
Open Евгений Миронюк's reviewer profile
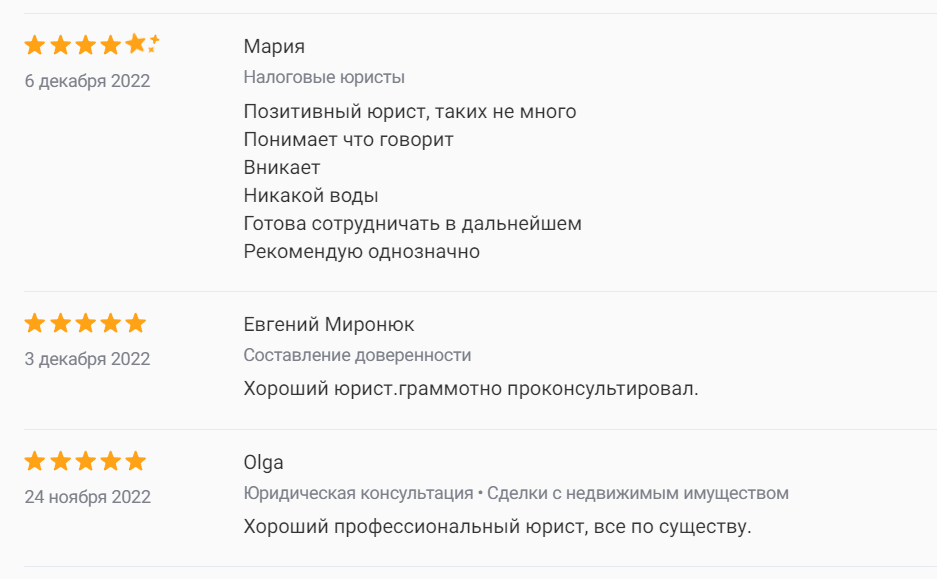coord(328,325)
